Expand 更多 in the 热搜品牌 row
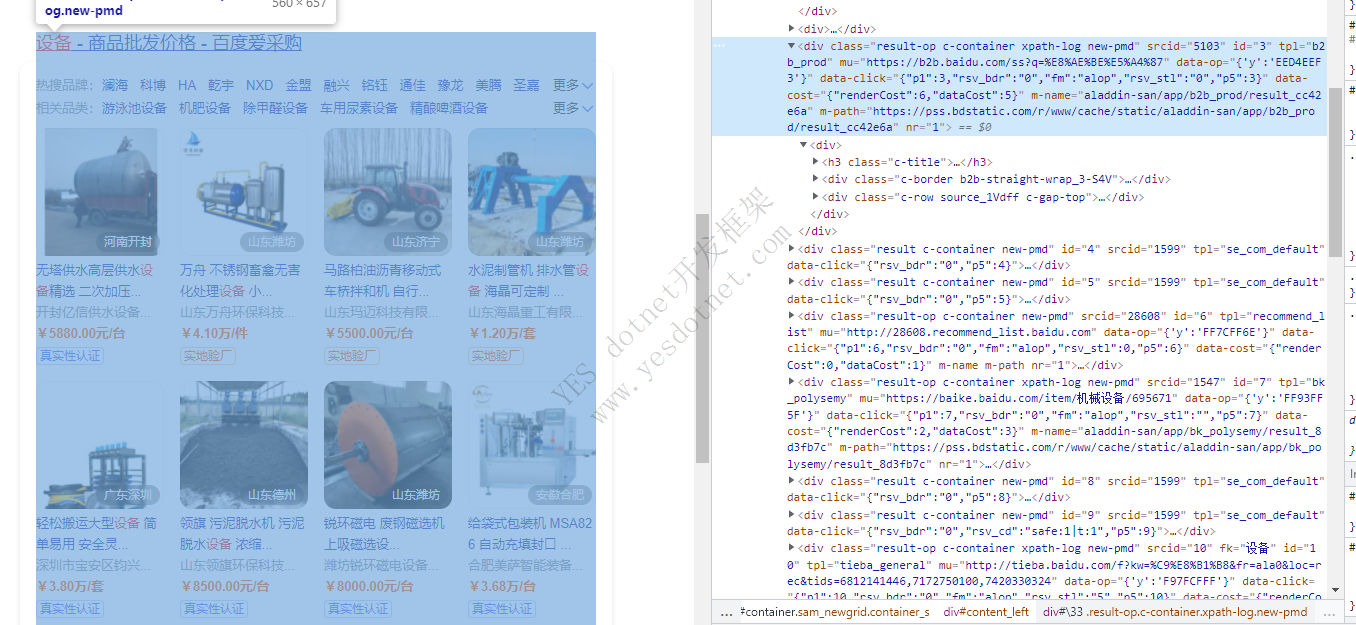Viewport: 1356px width, 625px height. point(573,86)
